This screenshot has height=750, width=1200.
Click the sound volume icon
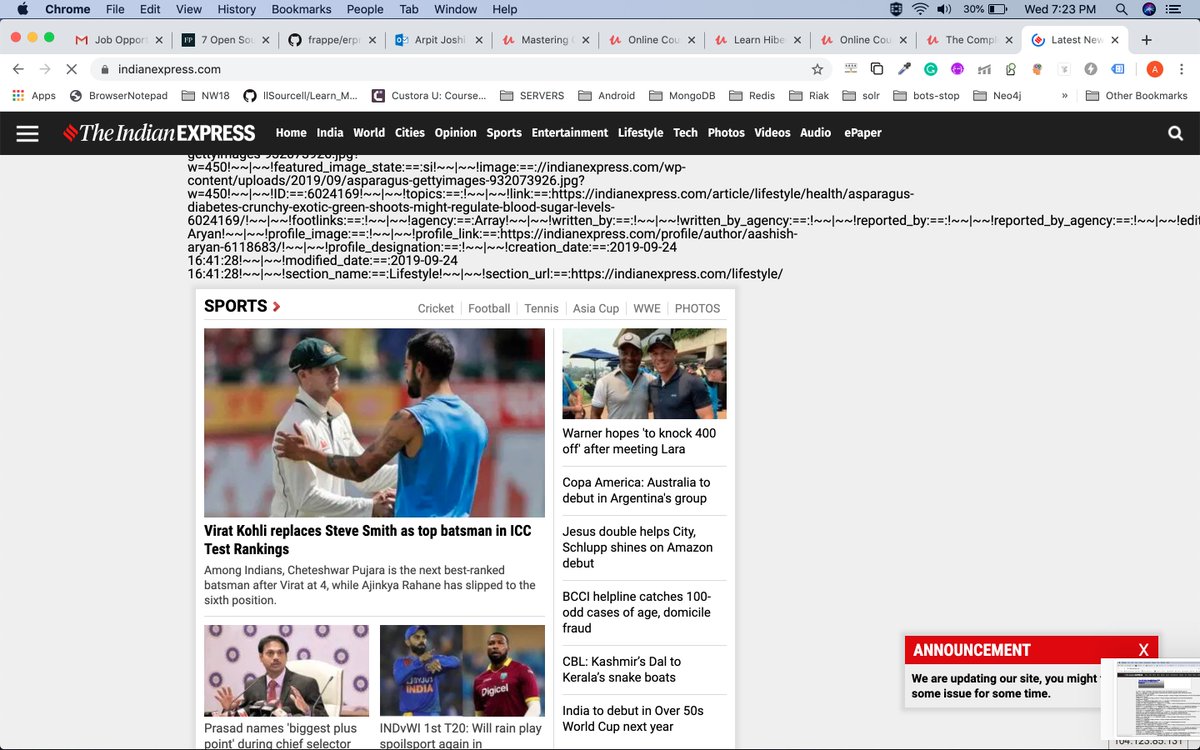(943, 10)
